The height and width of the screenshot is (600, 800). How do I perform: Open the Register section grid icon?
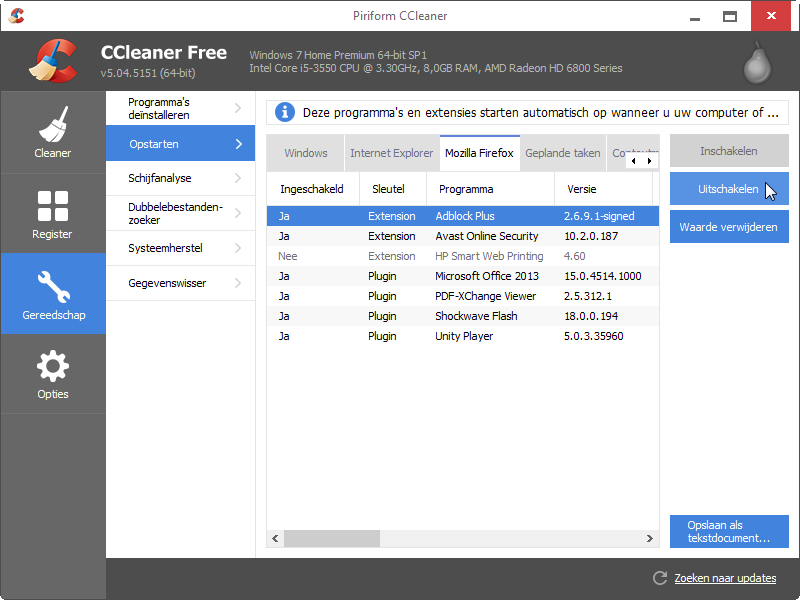[53, 206]
